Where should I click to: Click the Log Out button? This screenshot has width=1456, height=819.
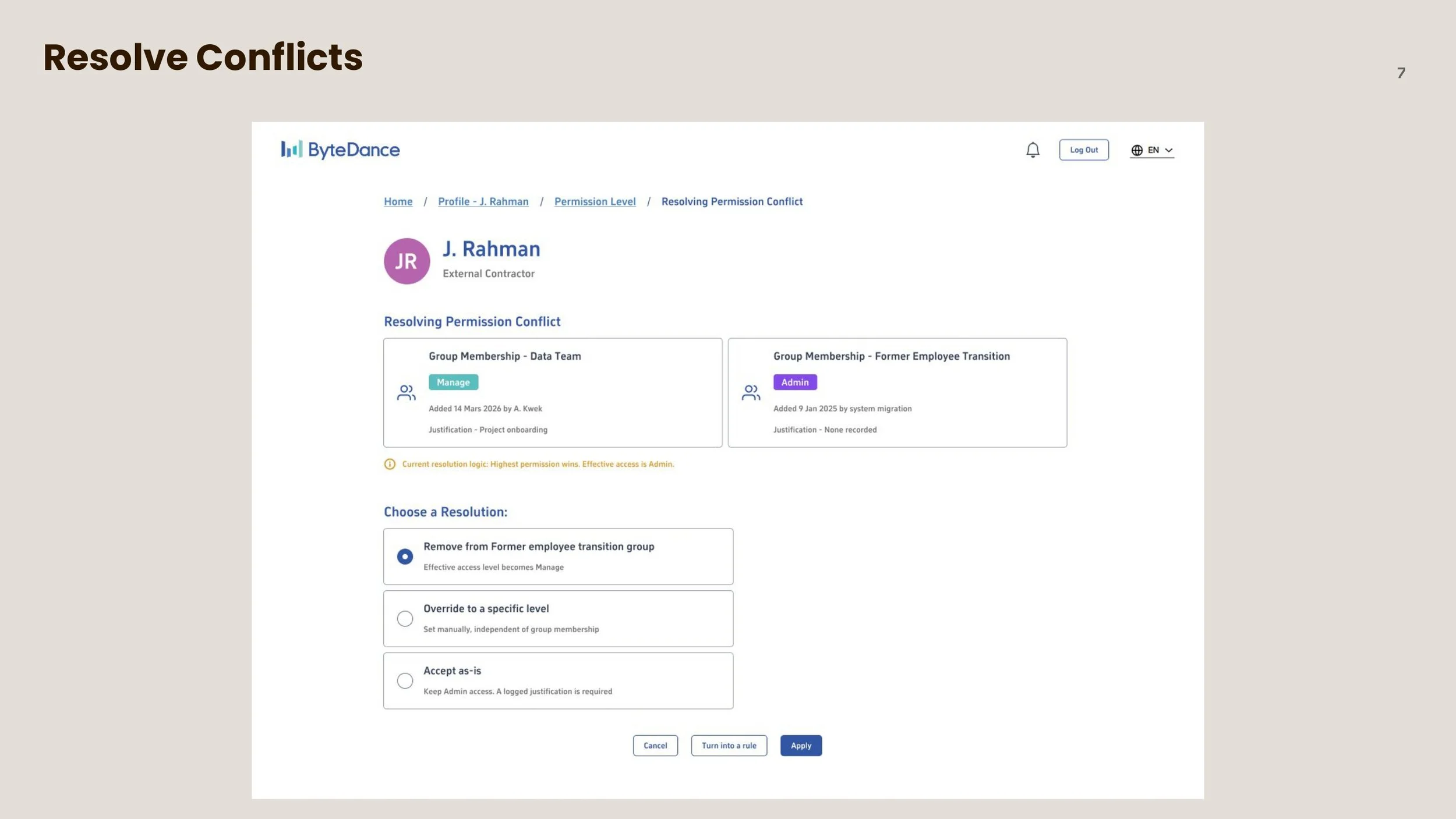point(1084,150)
